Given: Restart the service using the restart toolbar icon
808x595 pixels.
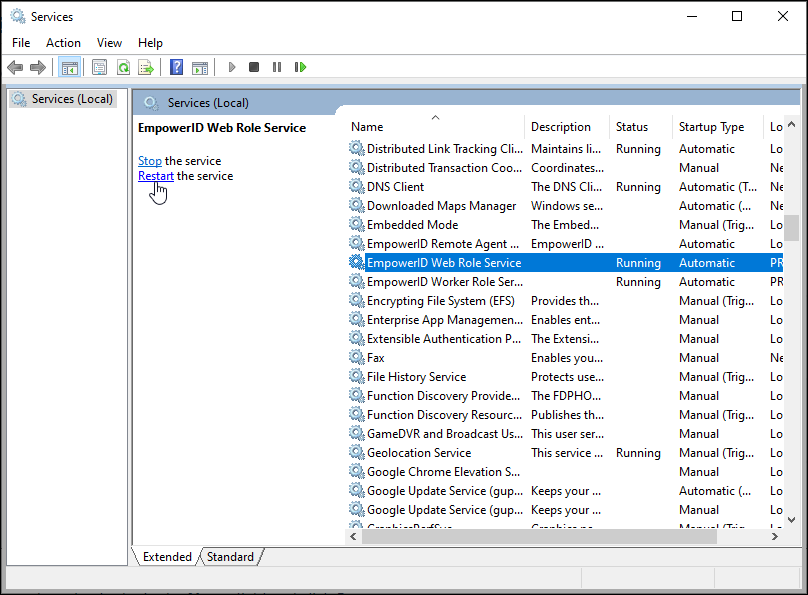Looking at the screenshot, I should (x=300, y=67).
